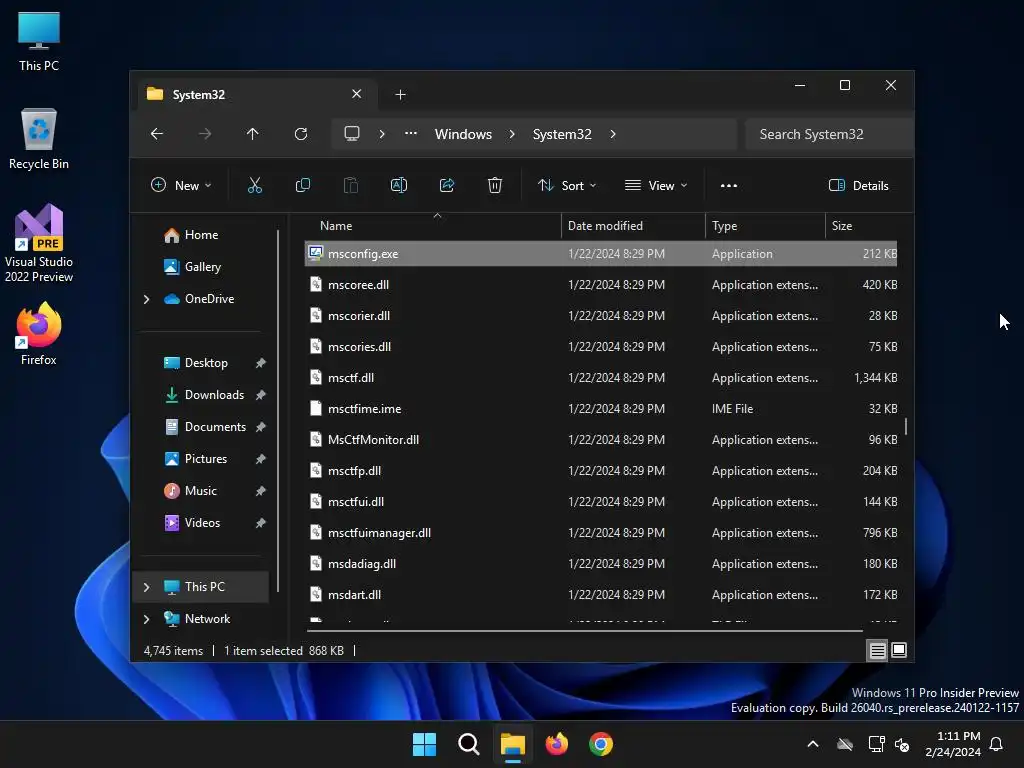Expand the Network tree node

pos(146,619)
